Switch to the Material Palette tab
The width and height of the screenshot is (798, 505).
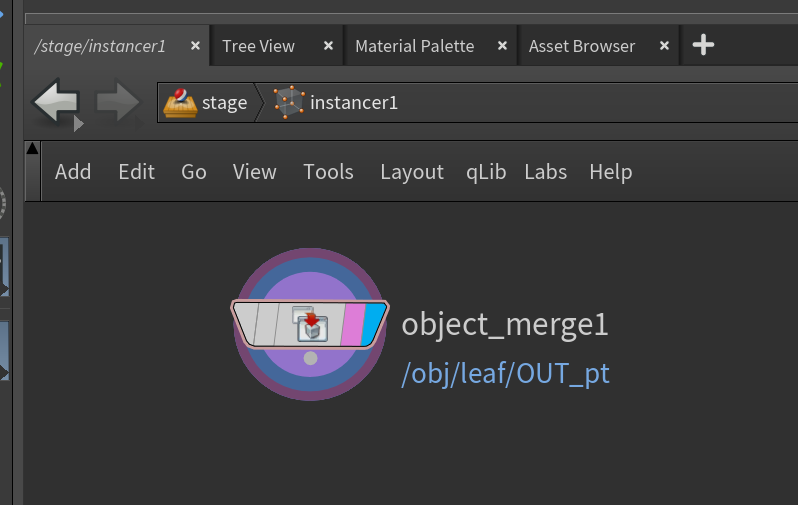[x=415, y=46]
